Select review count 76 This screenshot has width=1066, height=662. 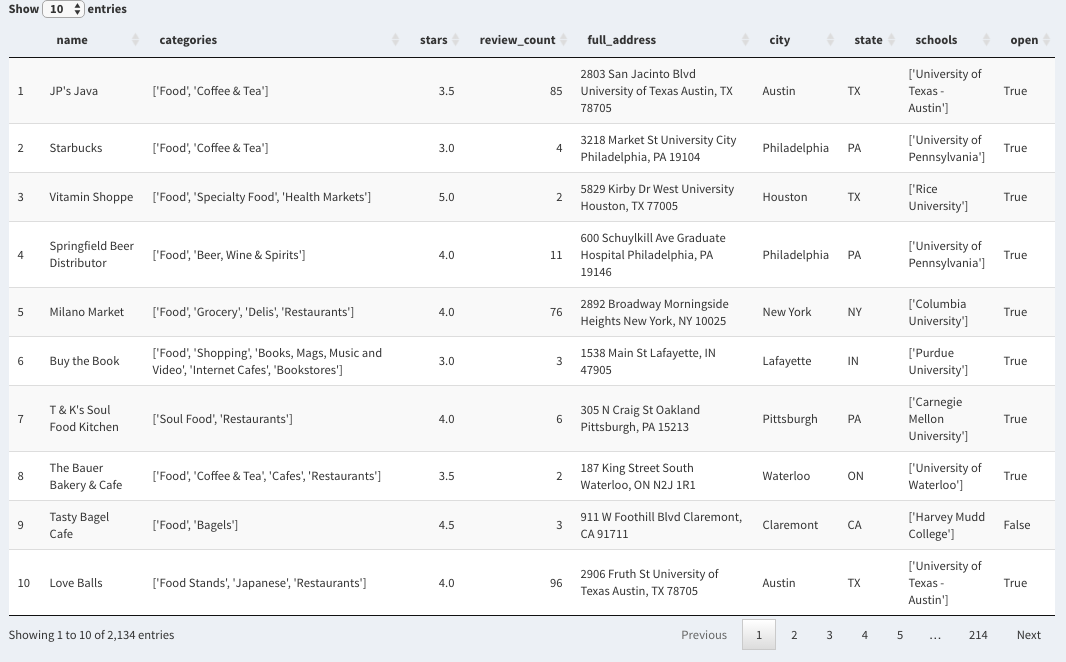[x=556, y=312]
